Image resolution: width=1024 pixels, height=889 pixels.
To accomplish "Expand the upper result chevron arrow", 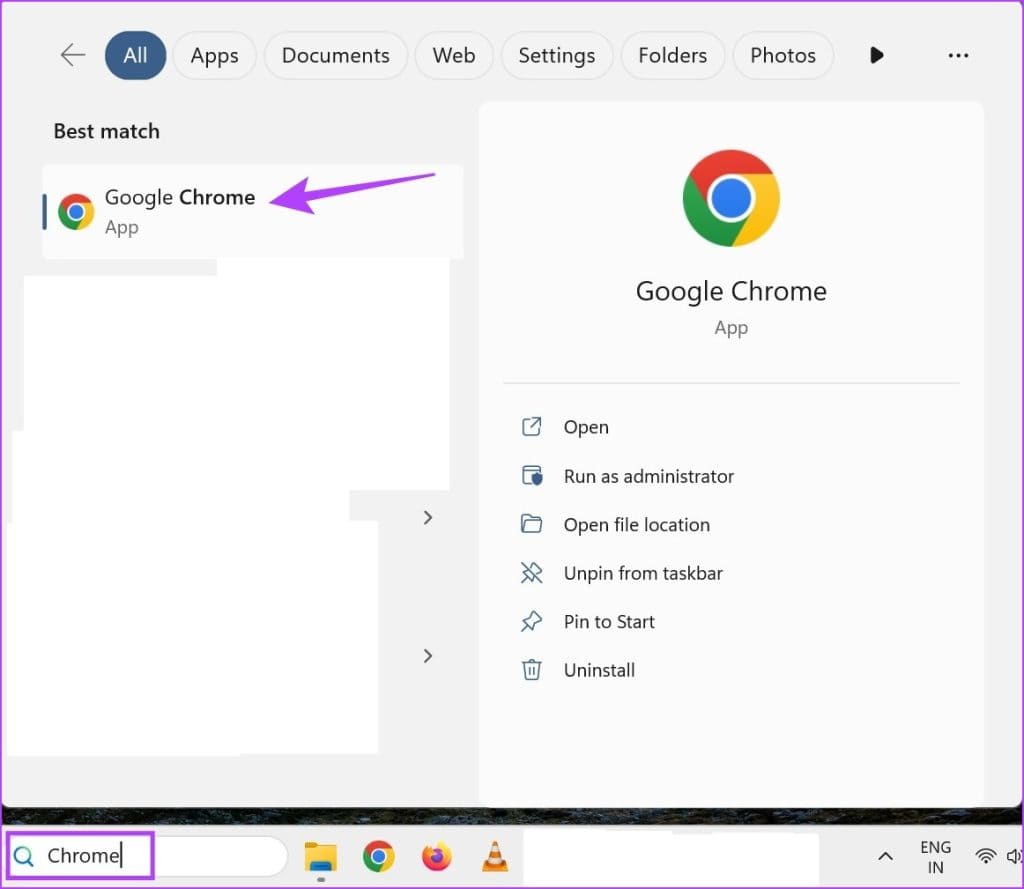I will coord(428,518).
